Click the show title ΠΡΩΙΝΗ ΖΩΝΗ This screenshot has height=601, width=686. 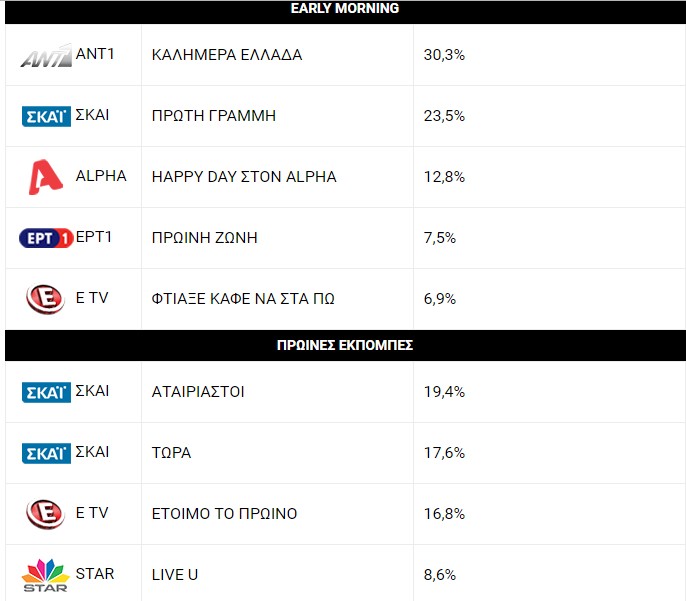[x=205, y=238]
